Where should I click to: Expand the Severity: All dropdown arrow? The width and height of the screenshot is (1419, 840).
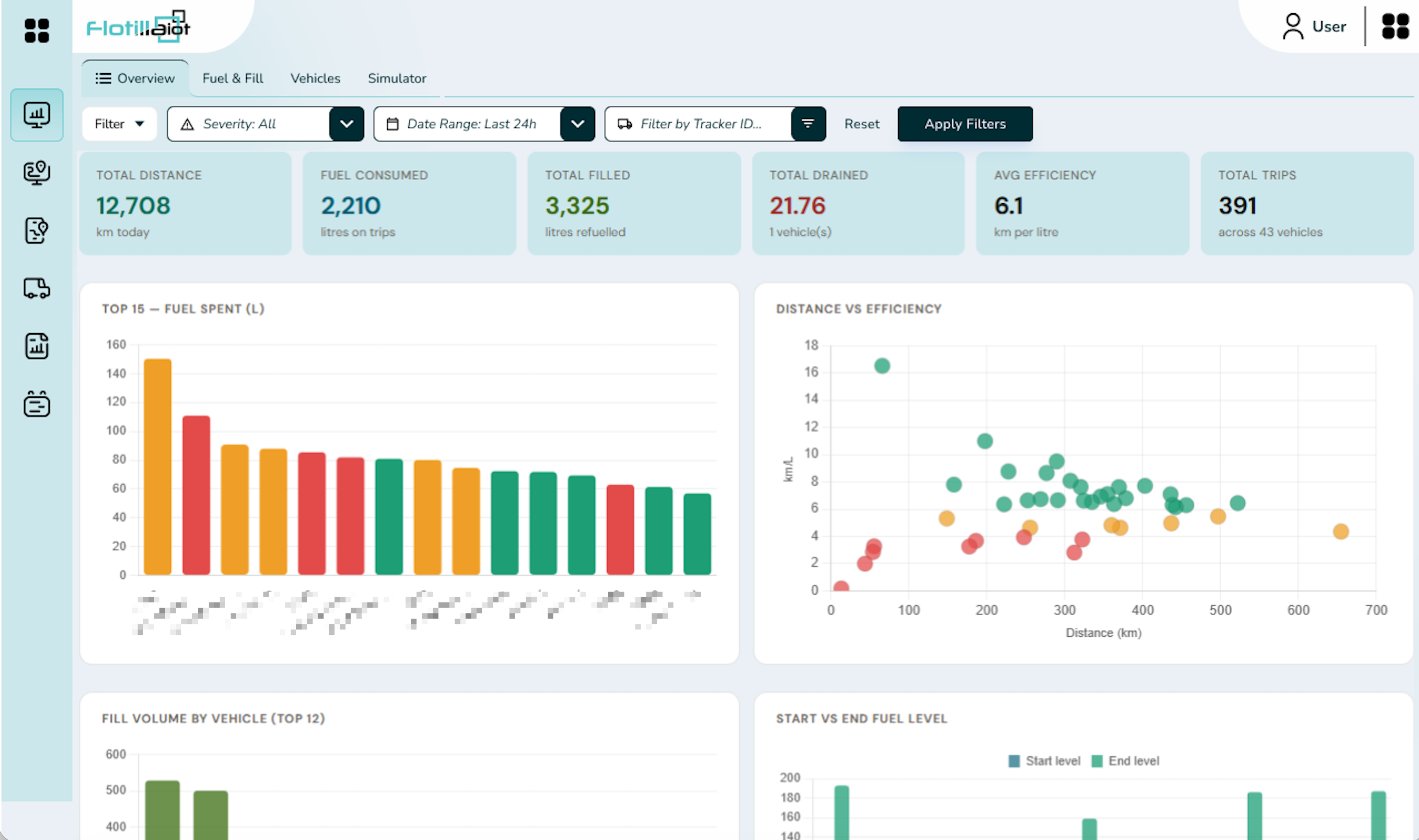[x=347, y=124]
